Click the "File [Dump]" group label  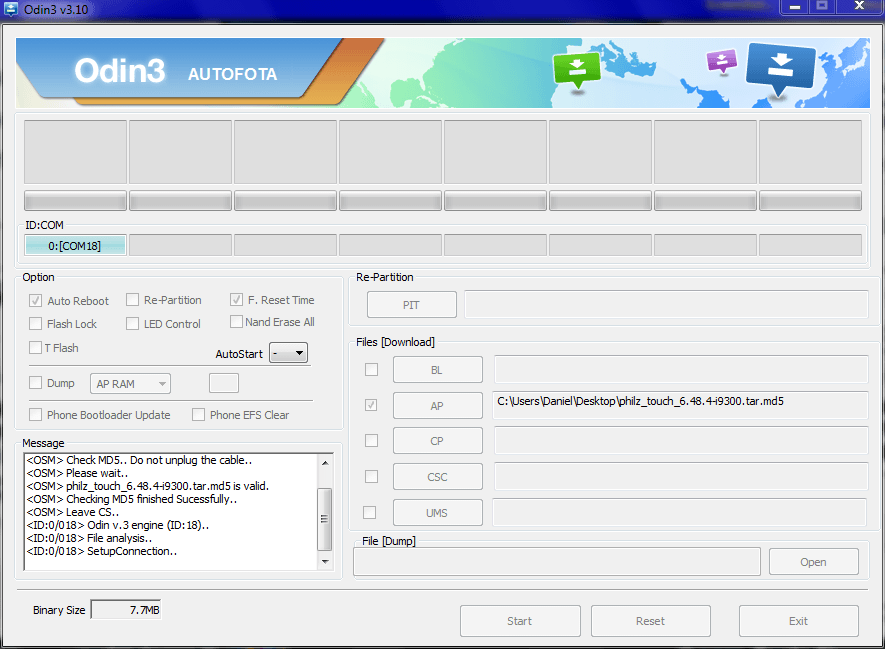click(389, 541)
